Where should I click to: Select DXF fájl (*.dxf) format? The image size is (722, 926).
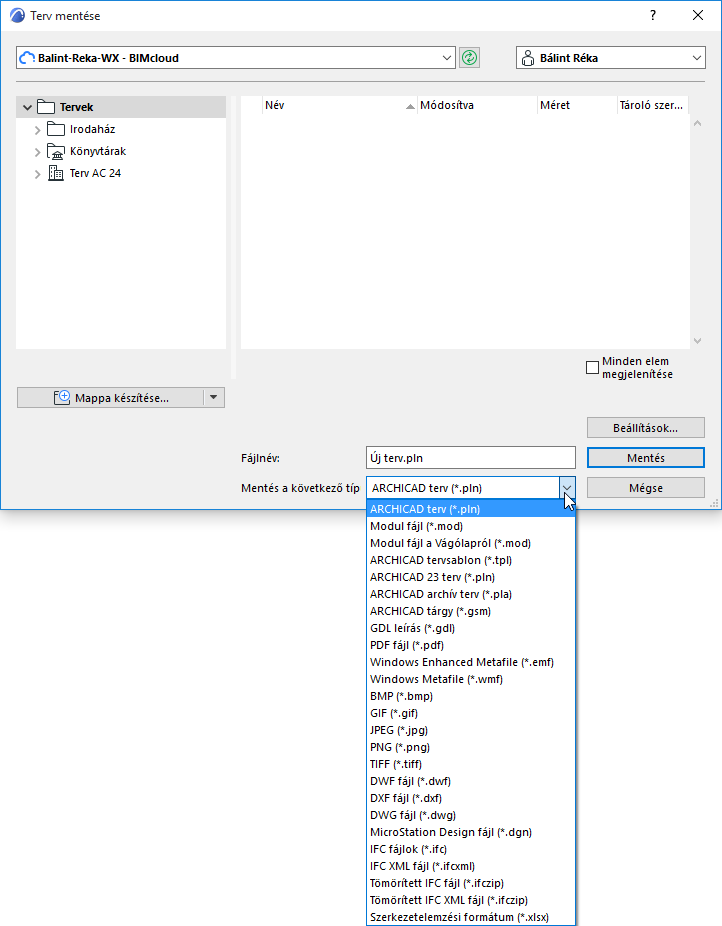(471, 798)
